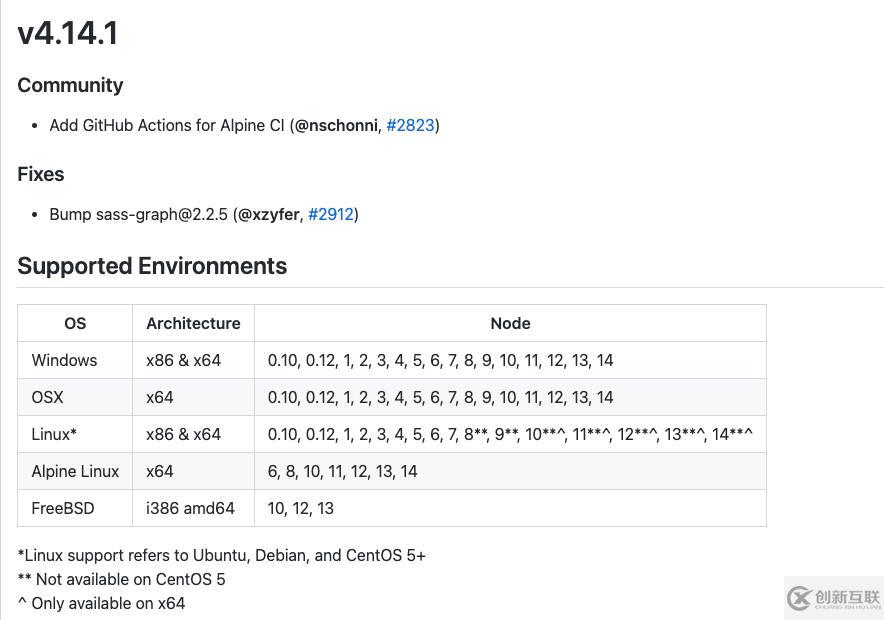Click the Community section heading
Screen dimensions: 884x620
[70, 85]
